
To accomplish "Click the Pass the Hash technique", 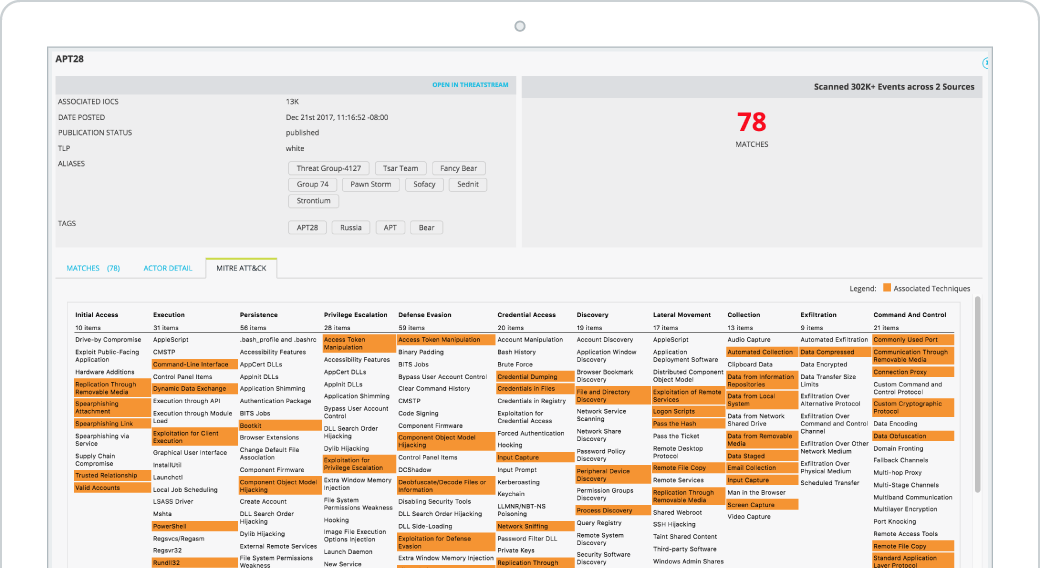I will pos(688,423).
